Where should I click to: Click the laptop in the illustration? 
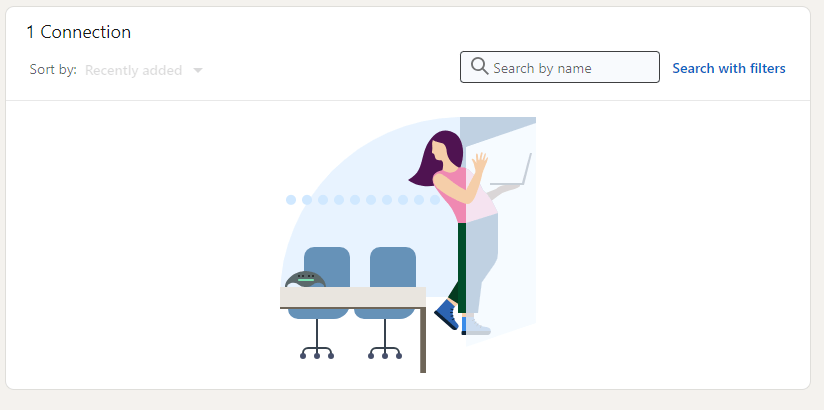click(512, 171)
